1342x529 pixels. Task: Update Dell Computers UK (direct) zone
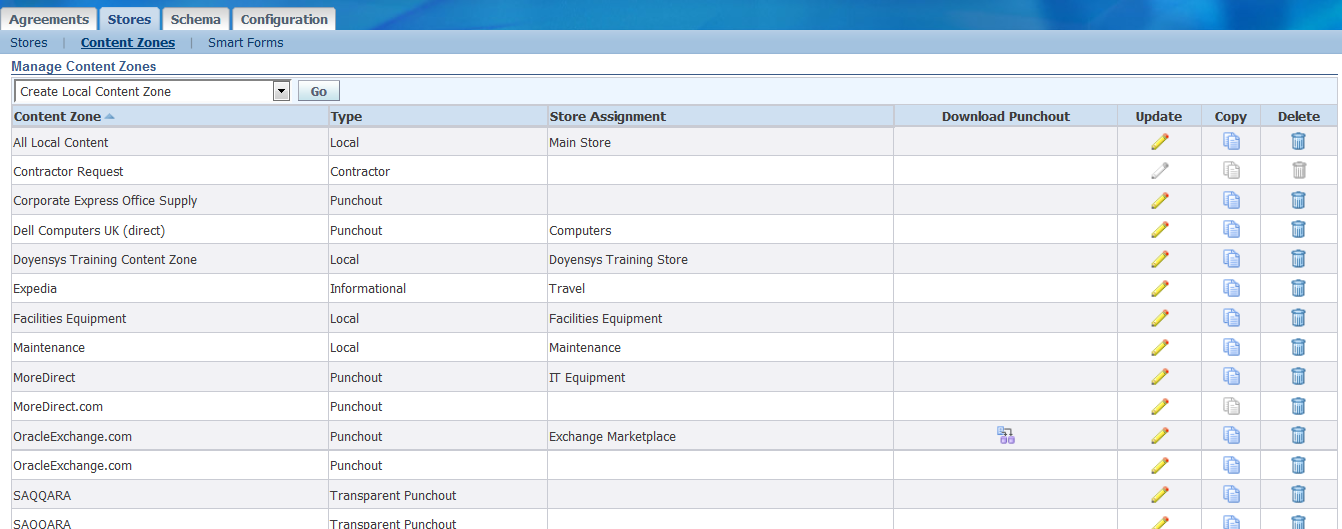[1159, 230]
